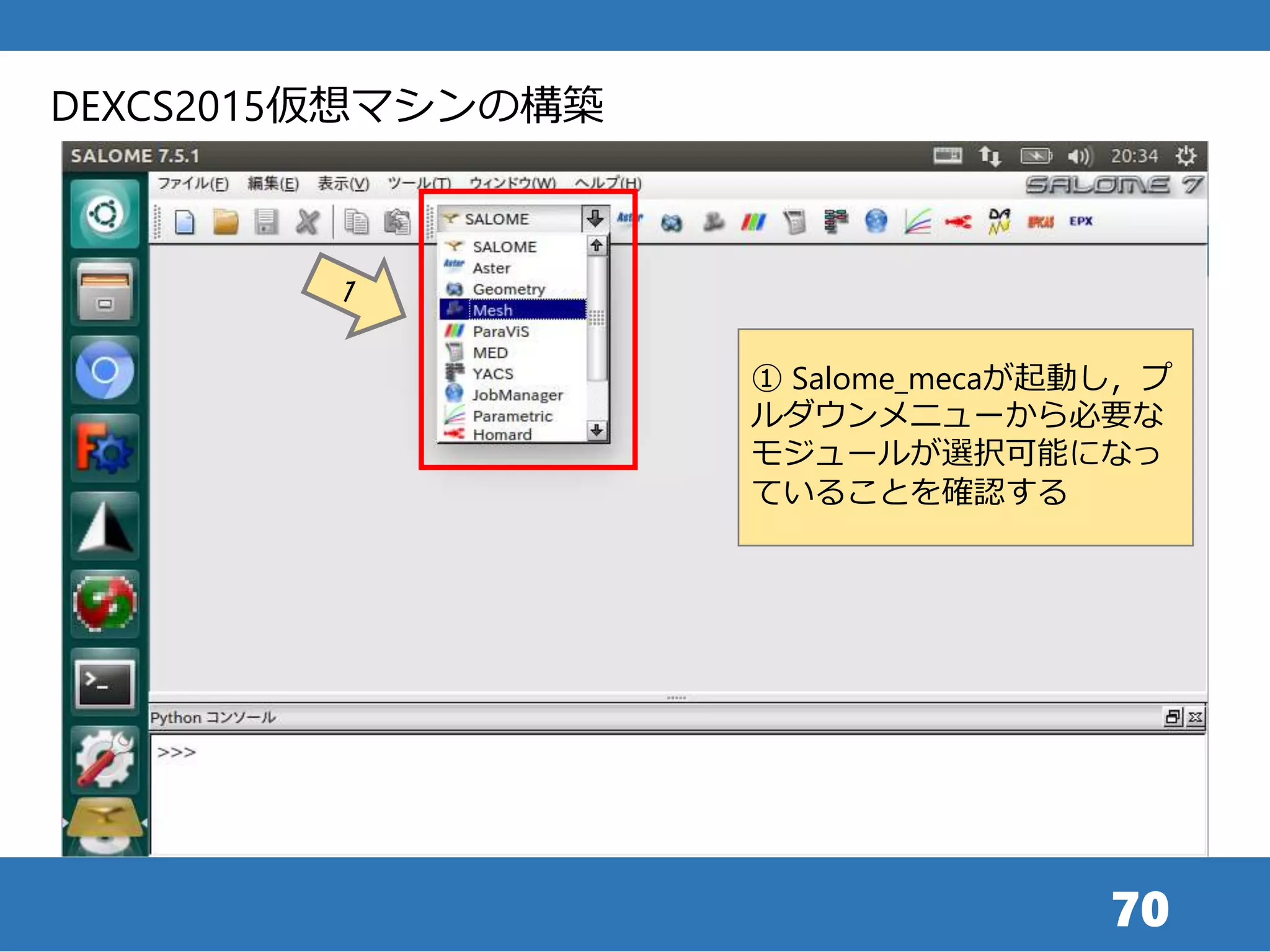Open the red-green sphere dock icon
Screen dimensions: 1270x952
pos(105,604)
